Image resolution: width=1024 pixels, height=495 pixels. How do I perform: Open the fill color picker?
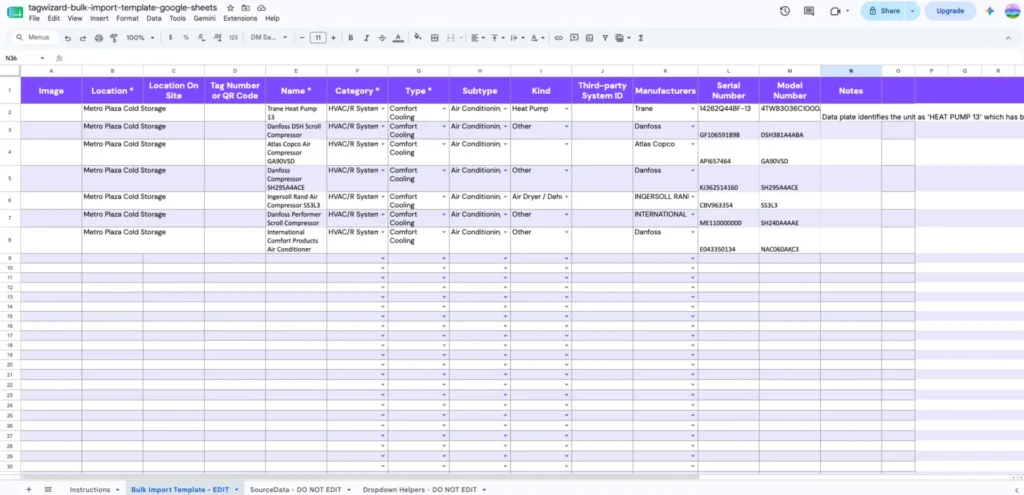[x=419, y=38]
